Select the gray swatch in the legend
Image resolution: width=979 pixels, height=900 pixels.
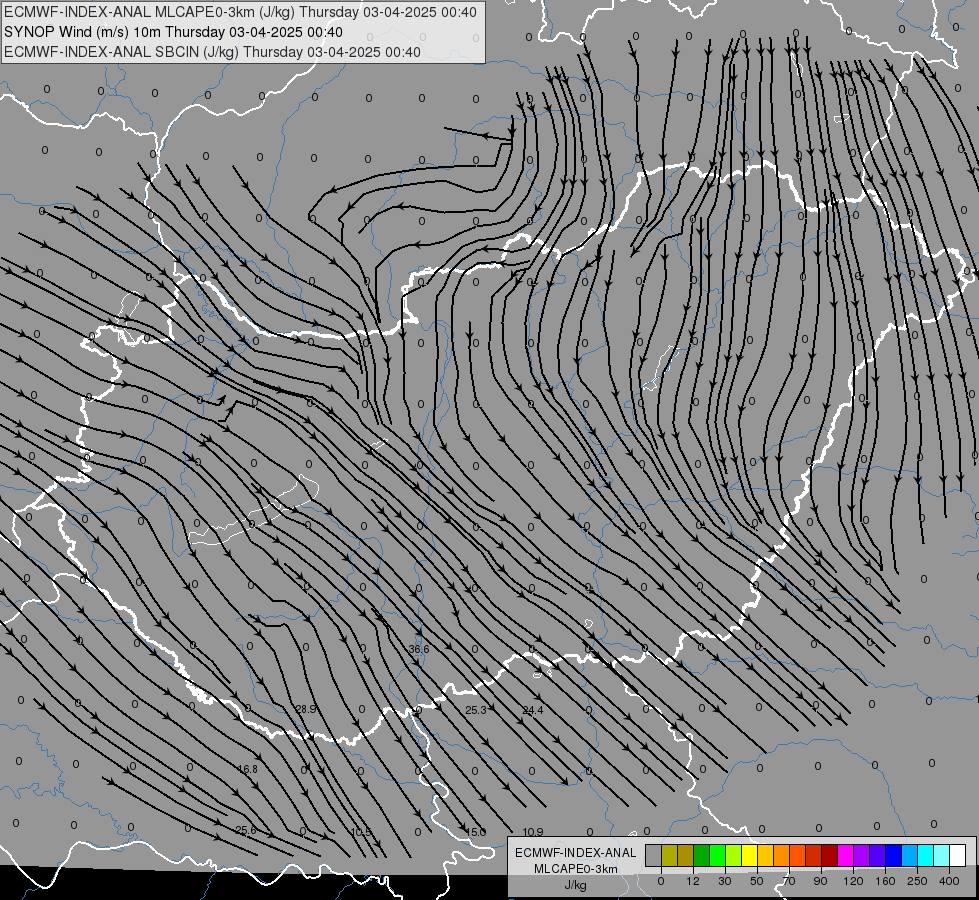click(654, 856)
